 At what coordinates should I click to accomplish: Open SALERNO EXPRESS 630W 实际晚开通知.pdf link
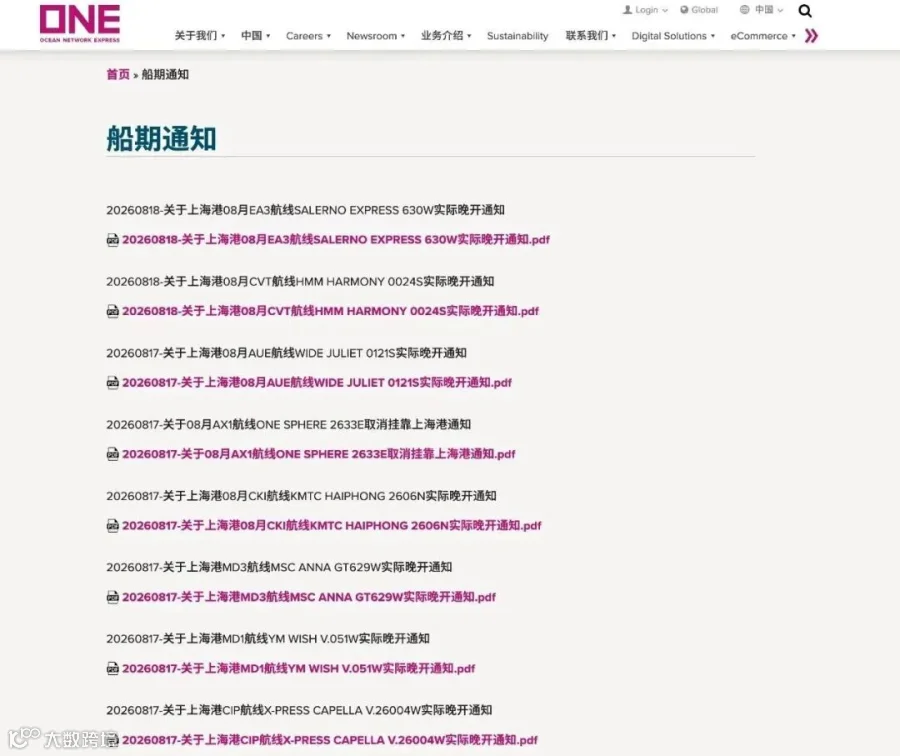336,239
